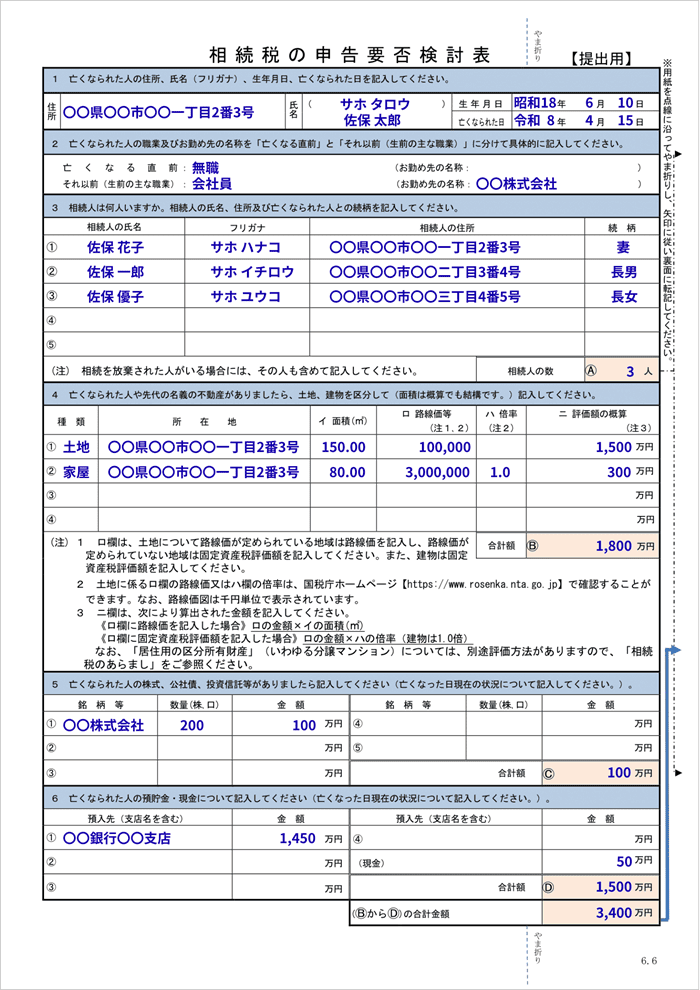Image resolution: width=700 pixels, height=990 pixels.
Task: Select the birth day value 10日
Action: point(631,103)
